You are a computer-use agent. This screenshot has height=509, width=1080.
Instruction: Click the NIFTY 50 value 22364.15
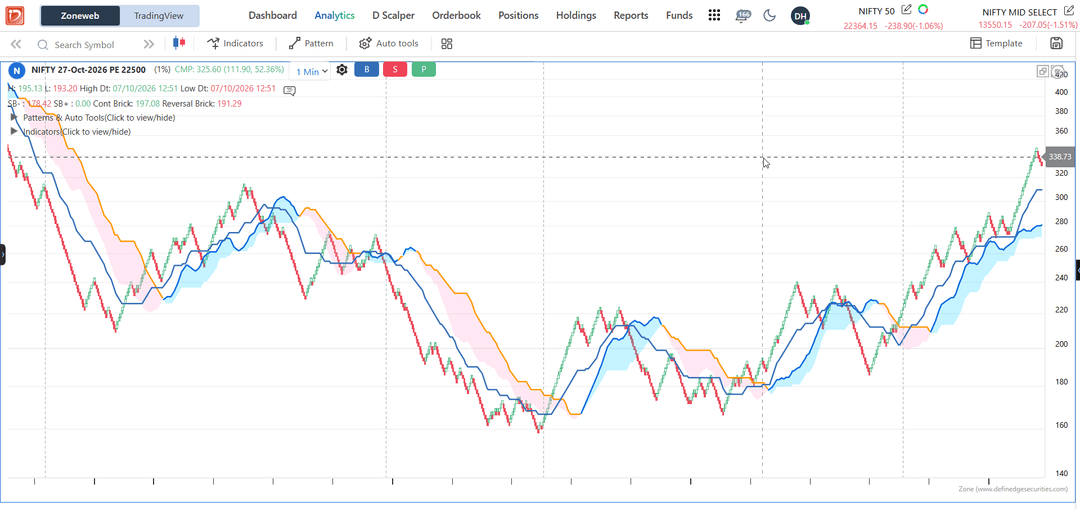[860, 25]
